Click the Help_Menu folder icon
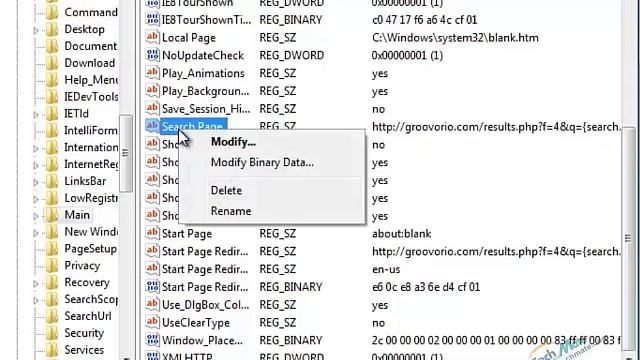 coord(52,80)
